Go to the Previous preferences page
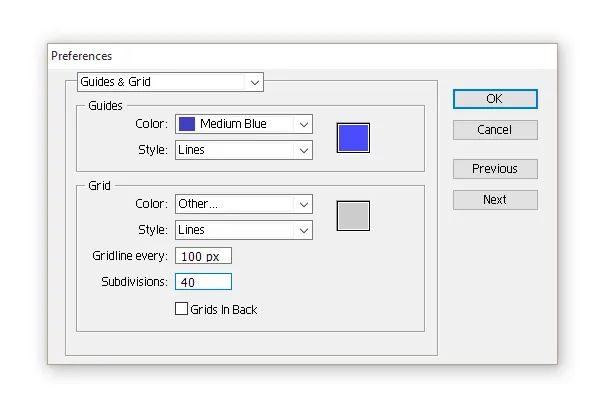Viewport: 600px width, 414px height. 495,169
